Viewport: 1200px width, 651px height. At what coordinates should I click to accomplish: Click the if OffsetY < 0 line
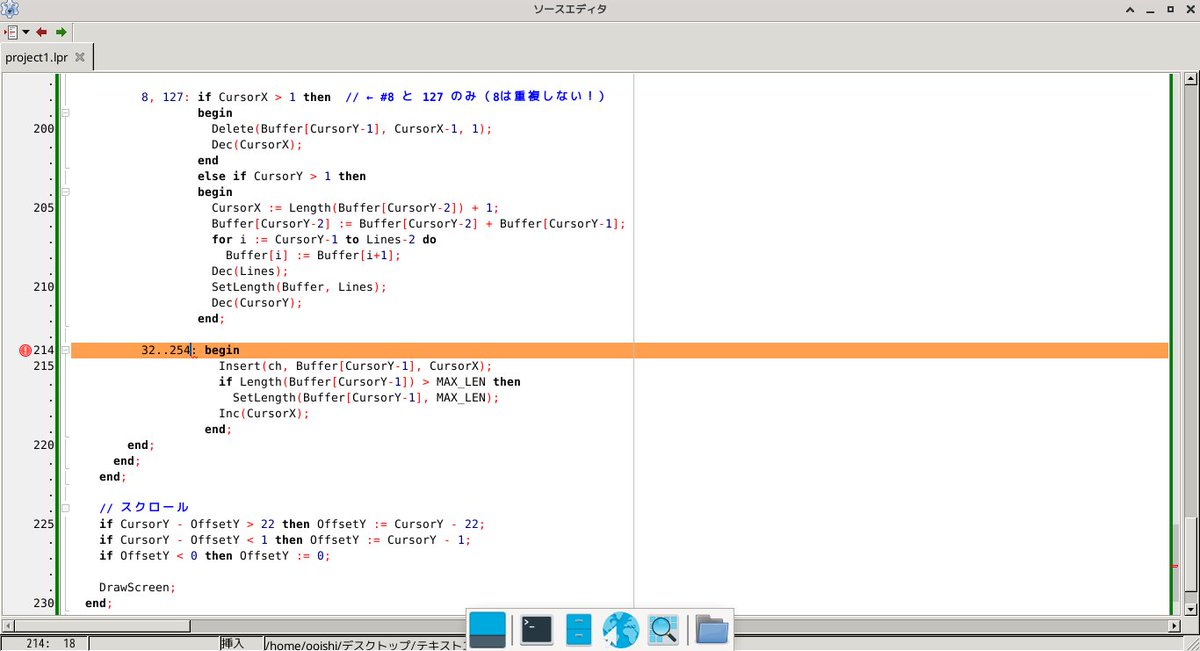[214, 556]
